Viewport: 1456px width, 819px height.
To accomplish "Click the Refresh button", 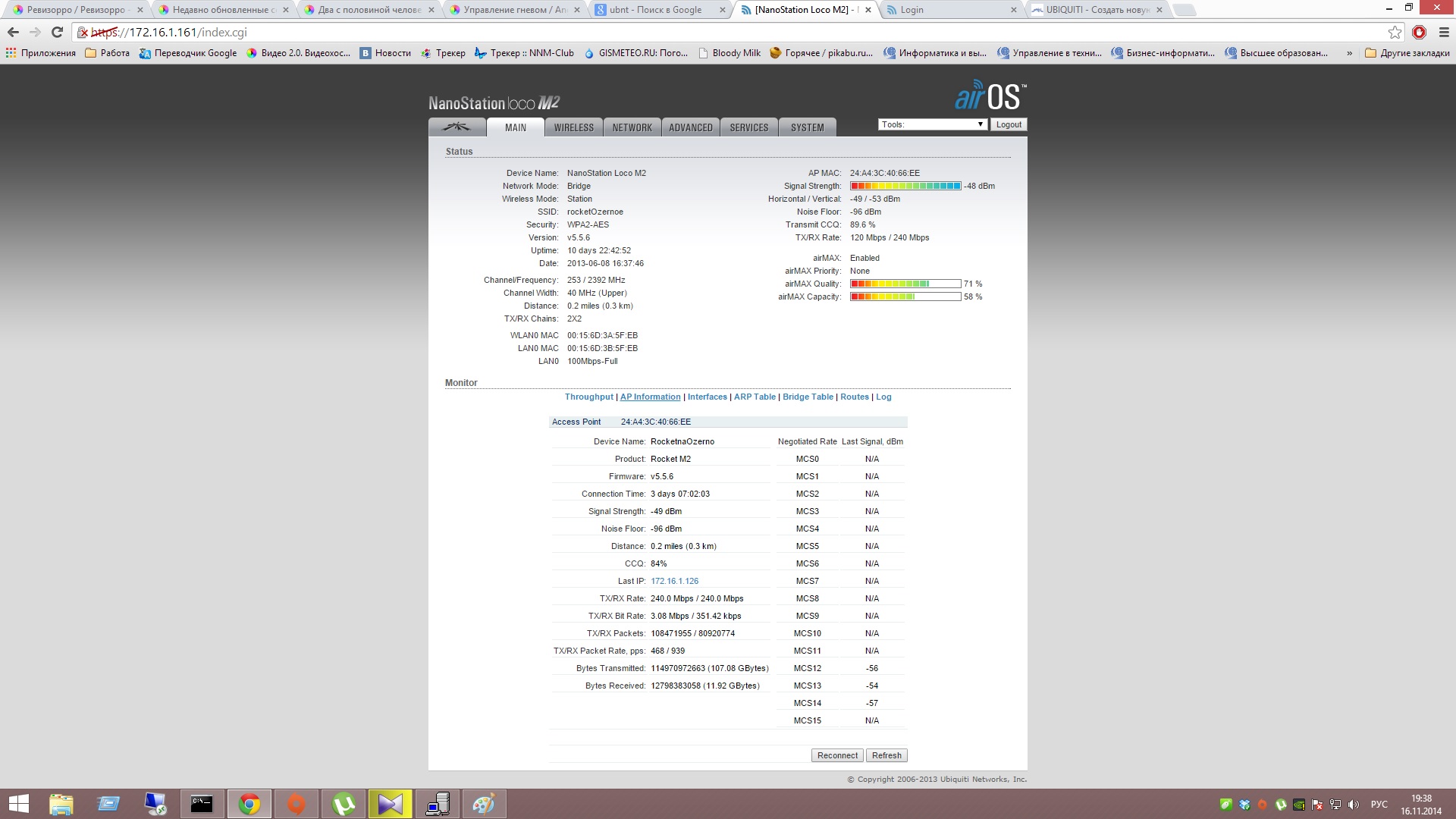I will [886, 755].
